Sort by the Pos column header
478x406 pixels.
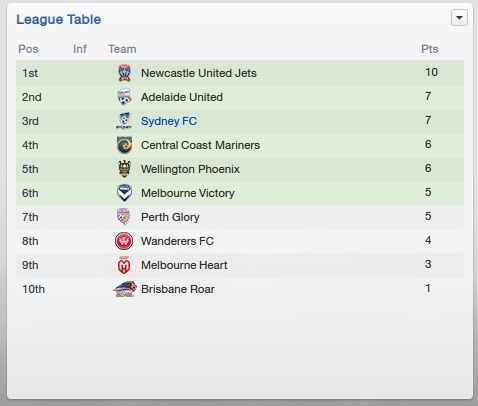pos(28,49)
